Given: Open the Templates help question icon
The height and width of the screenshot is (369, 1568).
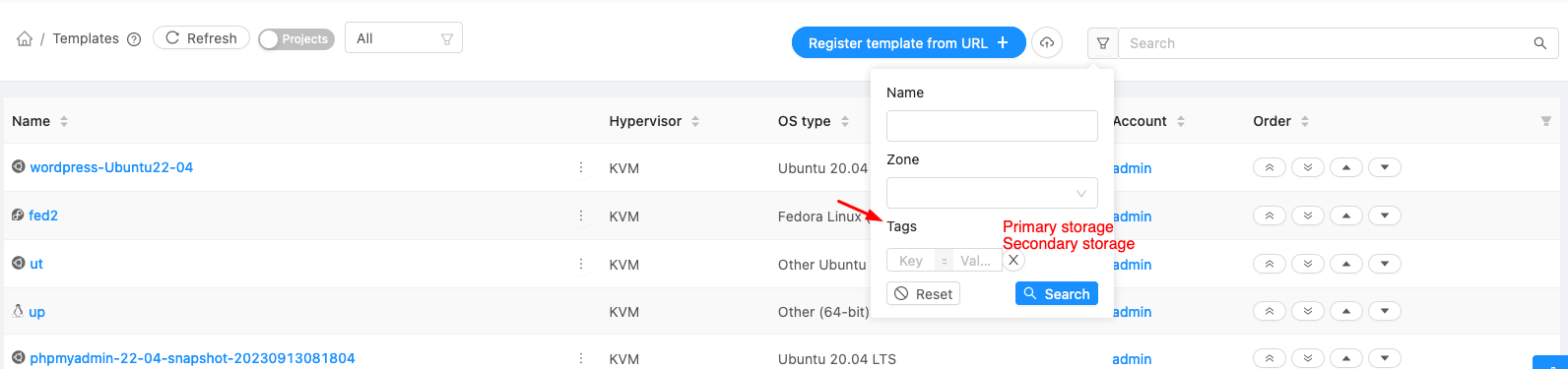Looking at the screenshot, I should [x=134, y=39].
